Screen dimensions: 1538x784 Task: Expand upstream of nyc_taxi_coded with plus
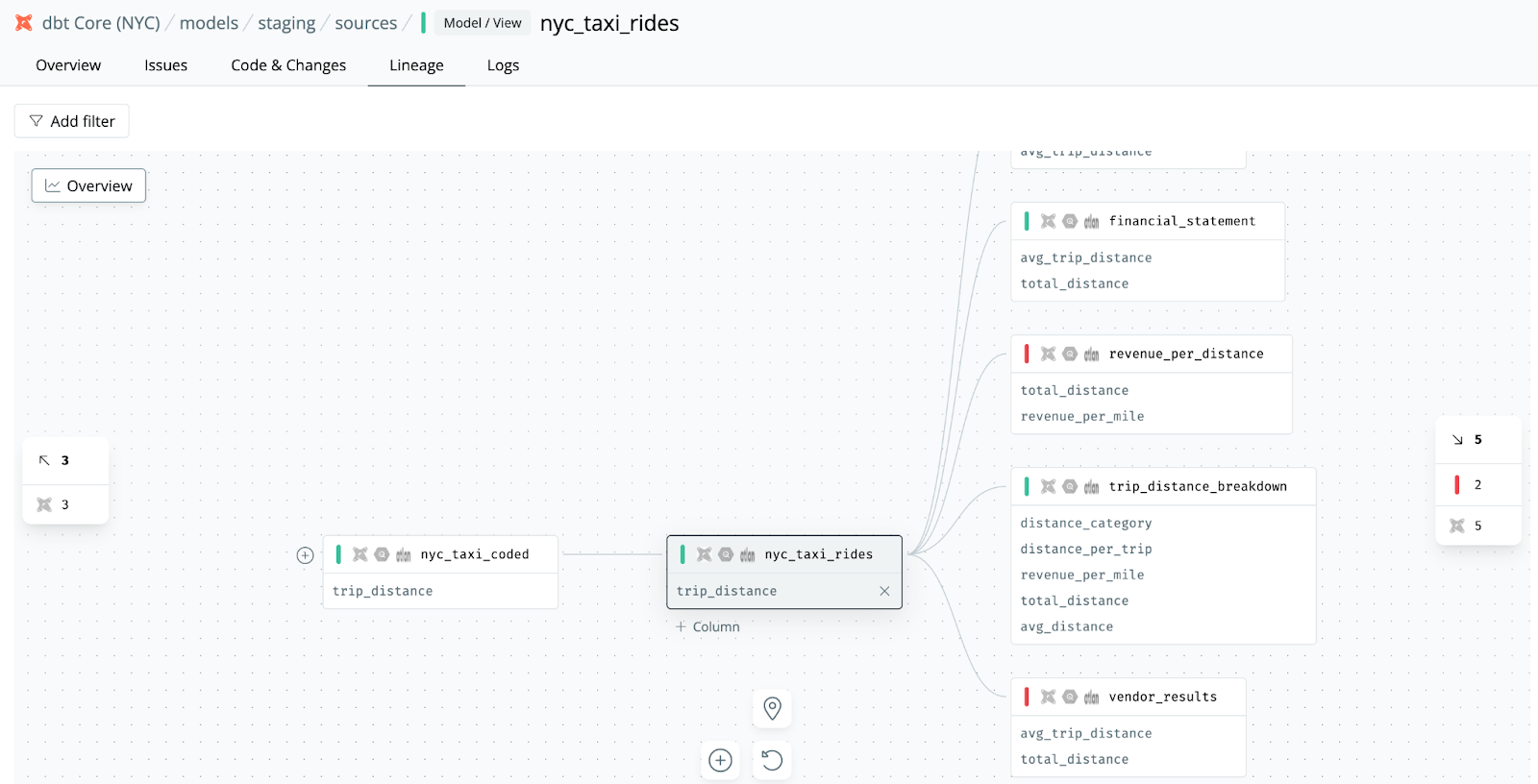click(x=305, y=555)
